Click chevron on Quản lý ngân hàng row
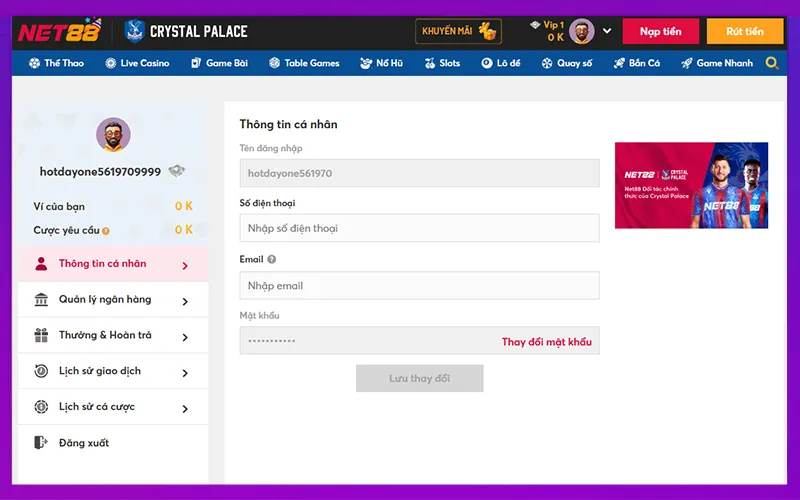This screenshot has width=800, height=500. tap(185, 302)
